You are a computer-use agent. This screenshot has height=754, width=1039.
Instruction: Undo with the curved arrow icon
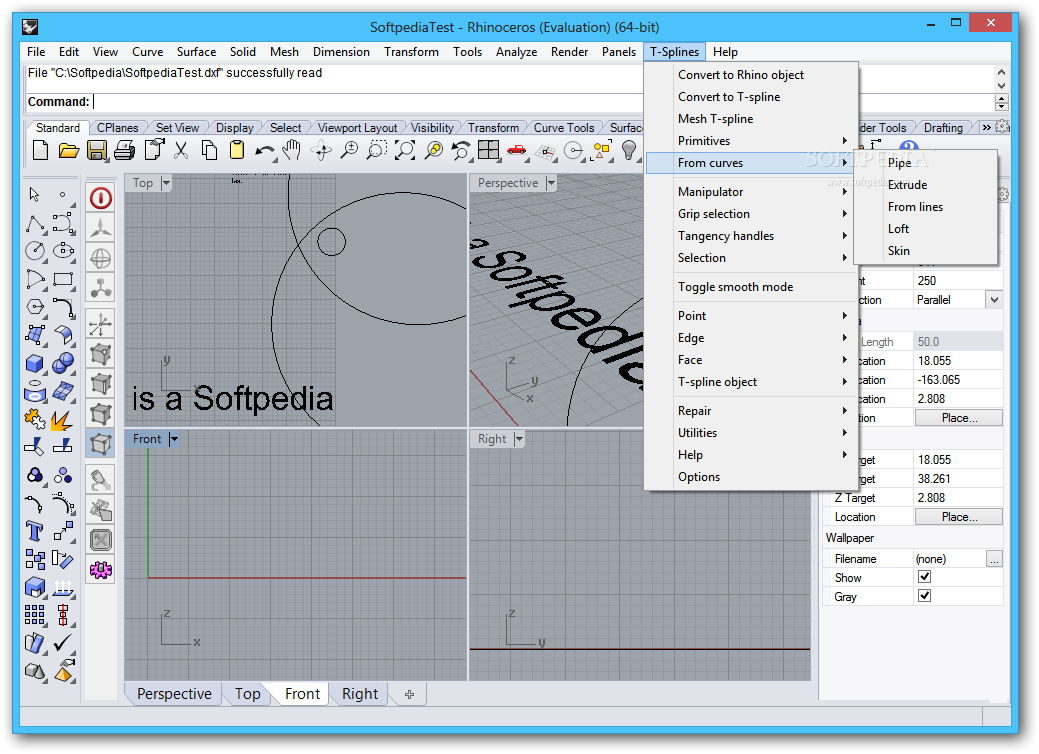click(x=264, y=150)
